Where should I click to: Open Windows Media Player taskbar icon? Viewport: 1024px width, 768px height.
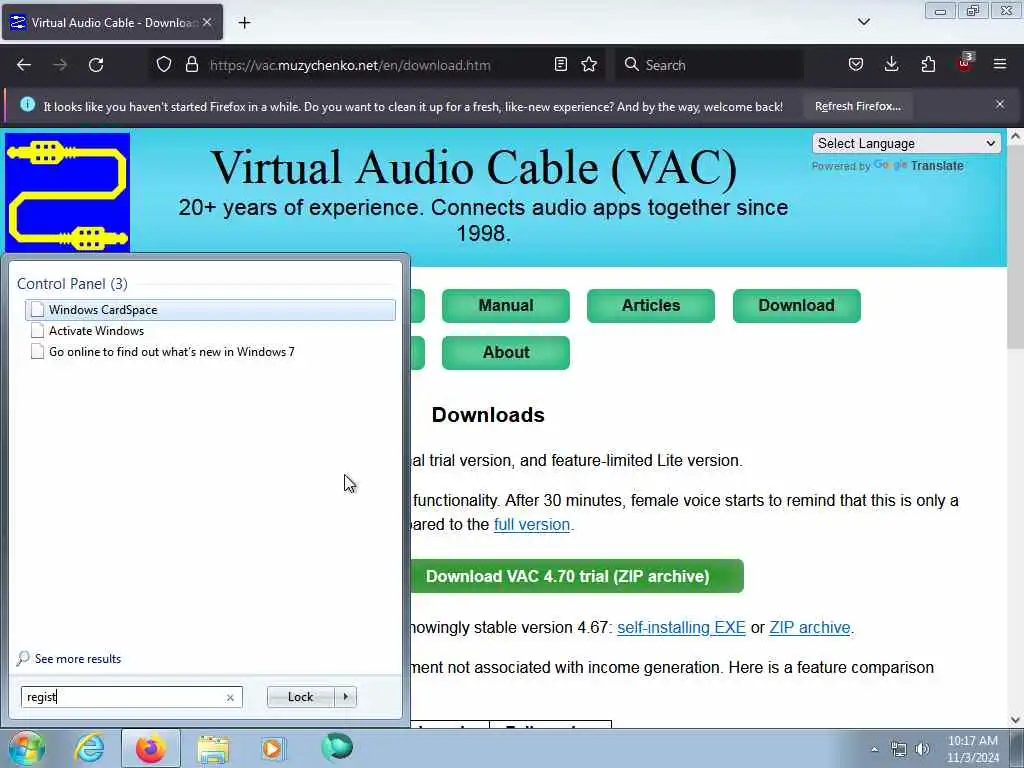(x=272, y=748)
